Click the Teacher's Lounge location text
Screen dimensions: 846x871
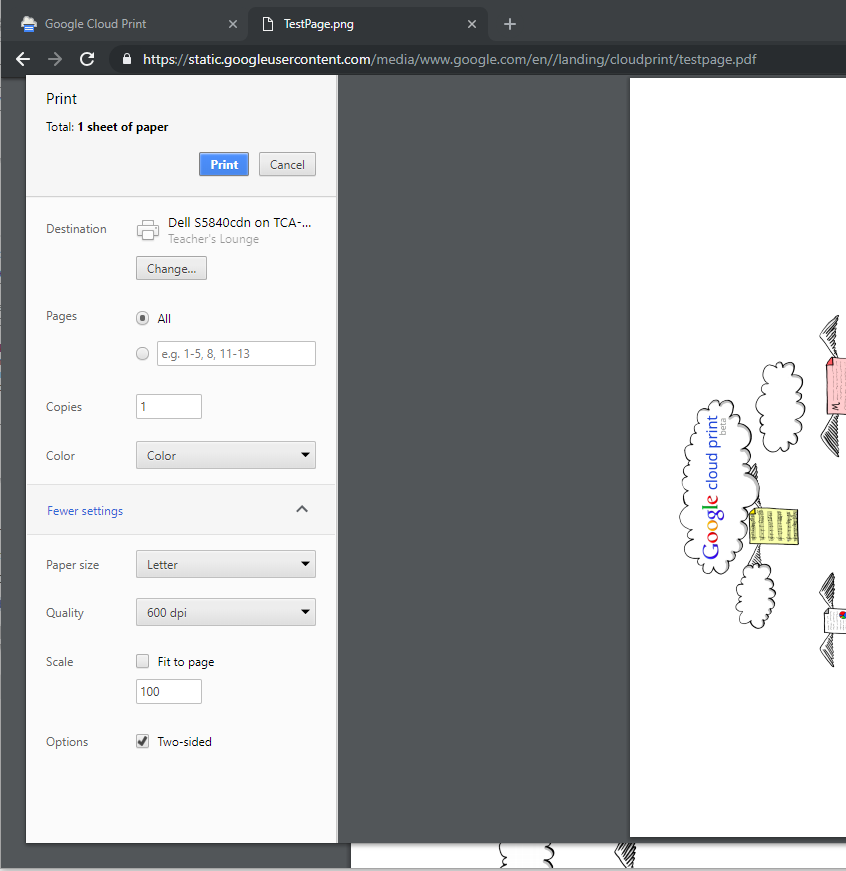tap(213, 239)
